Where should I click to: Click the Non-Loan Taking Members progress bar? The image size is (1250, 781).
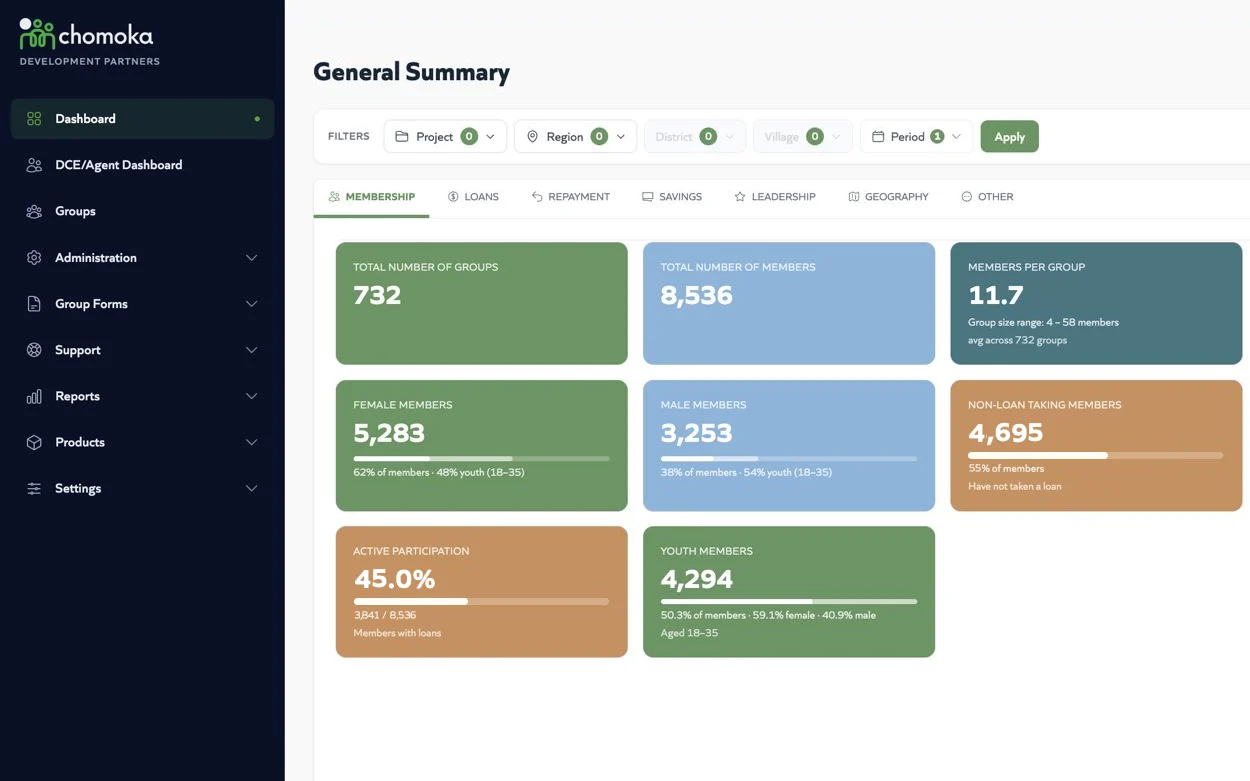[1095, 455]
